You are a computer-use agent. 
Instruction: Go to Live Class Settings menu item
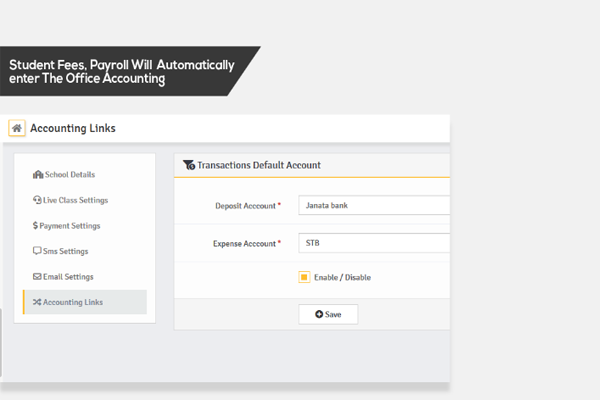tap(76, 200)
